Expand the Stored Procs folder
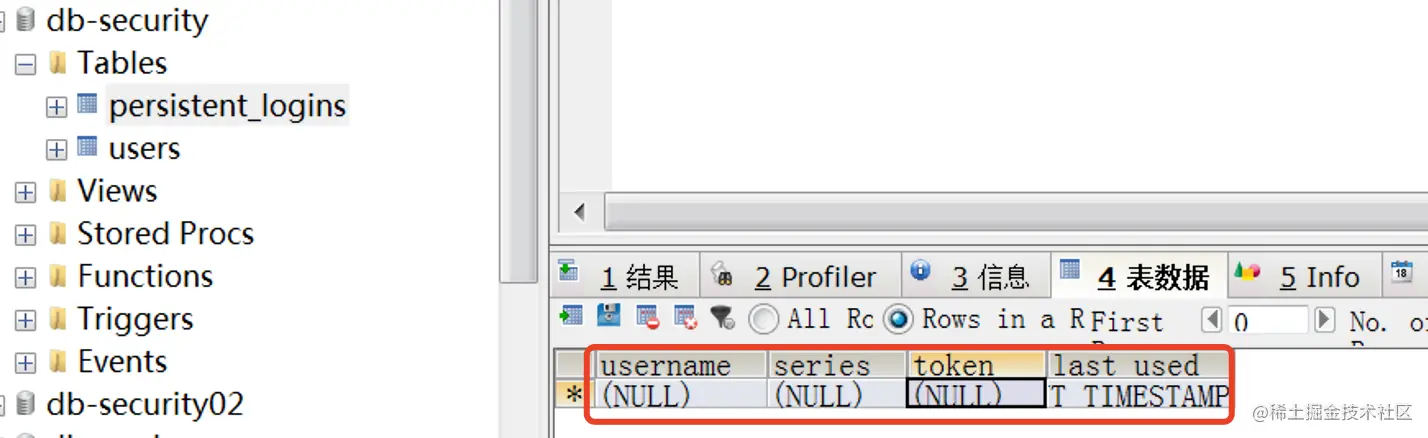 point(26,235)
